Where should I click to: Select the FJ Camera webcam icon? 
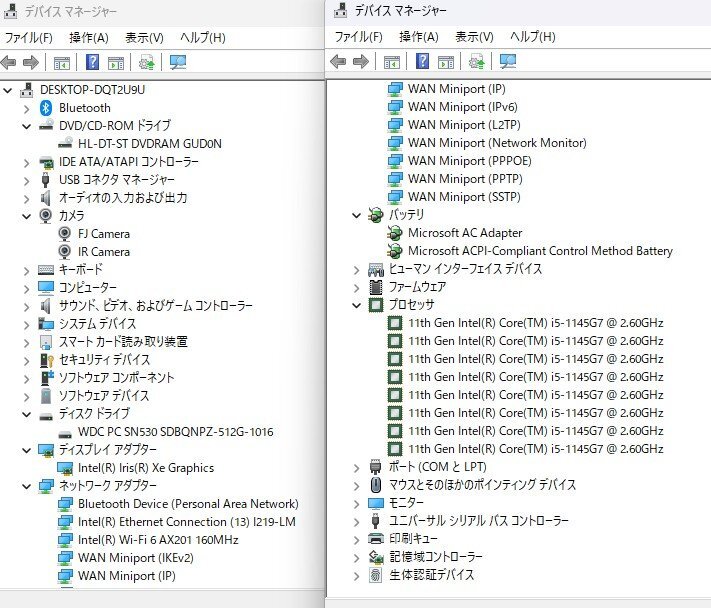coord(65,234)
